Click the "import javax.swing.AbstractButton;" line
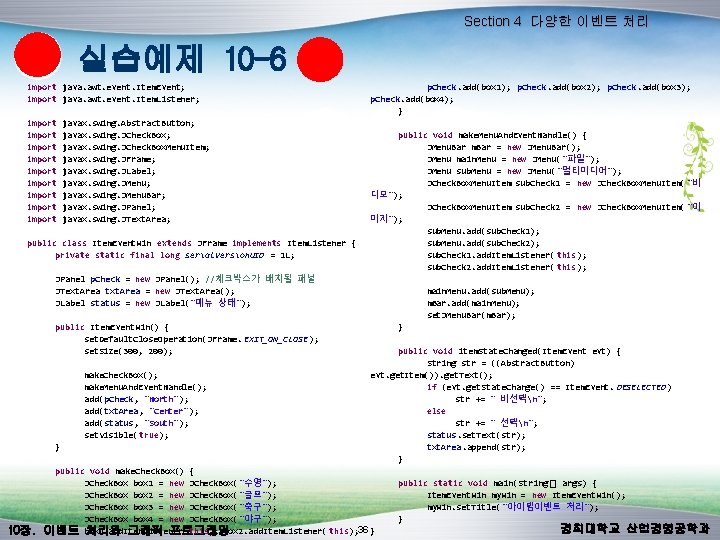The height and width of the screenshot is (540, 720). [111, 123]
